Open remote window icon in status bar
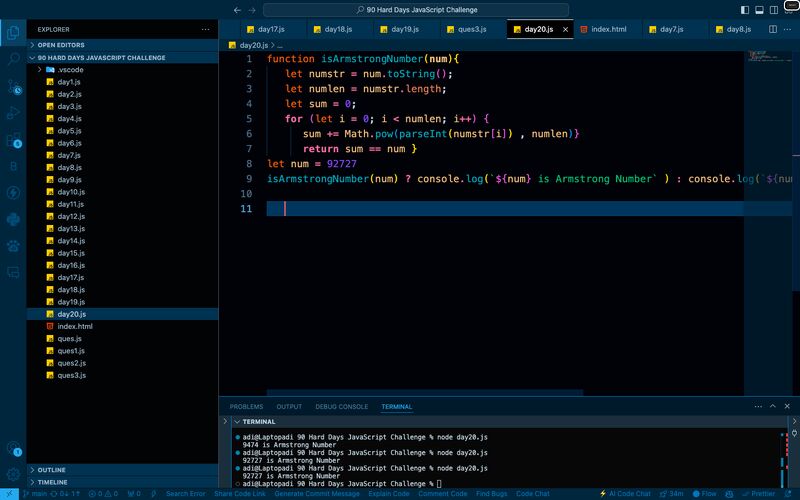This screenshot has height=500, width=800. pos(9,494)
